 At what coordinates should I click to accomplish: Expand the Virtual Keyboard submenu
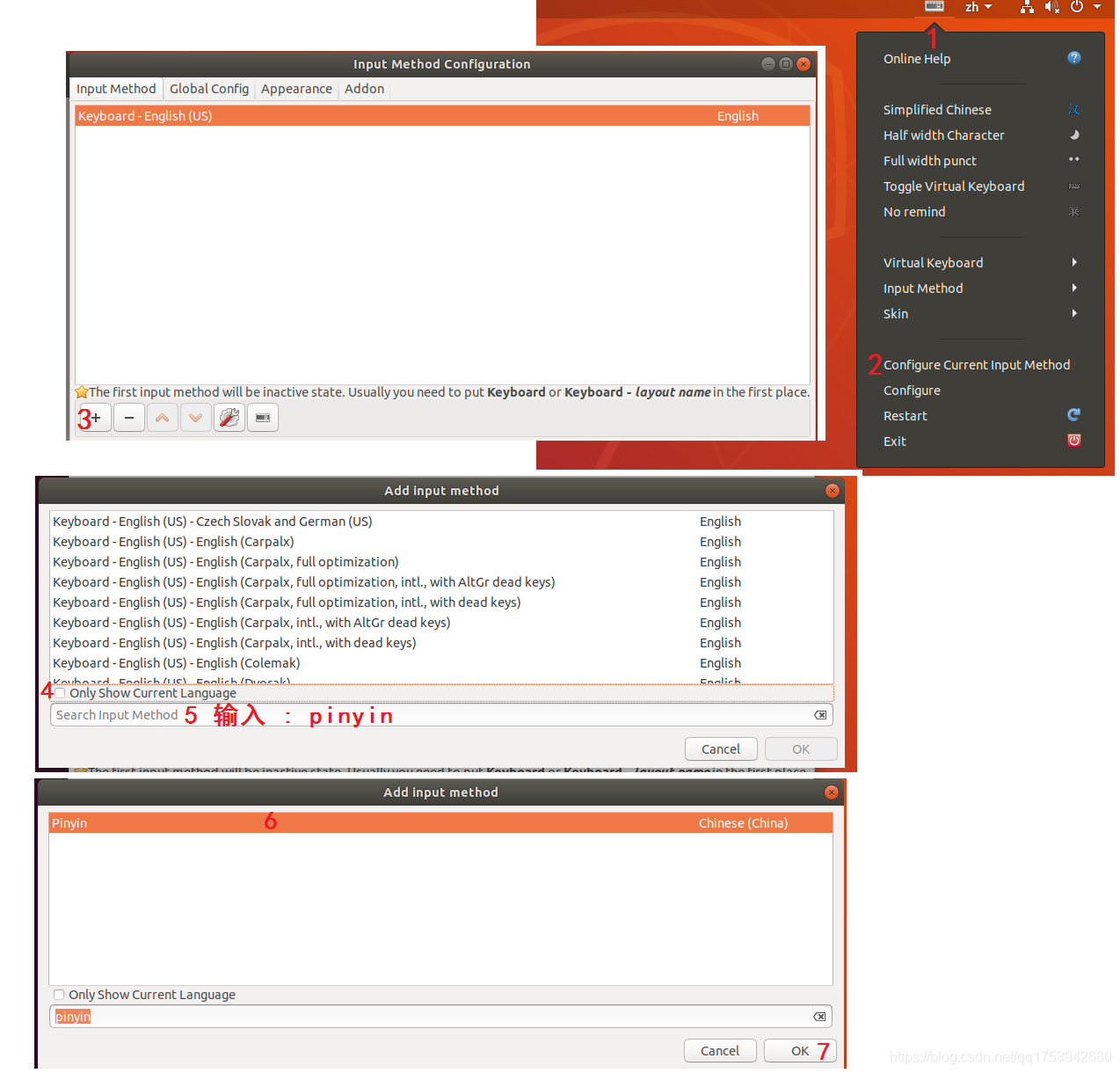[x=933, y=262]
